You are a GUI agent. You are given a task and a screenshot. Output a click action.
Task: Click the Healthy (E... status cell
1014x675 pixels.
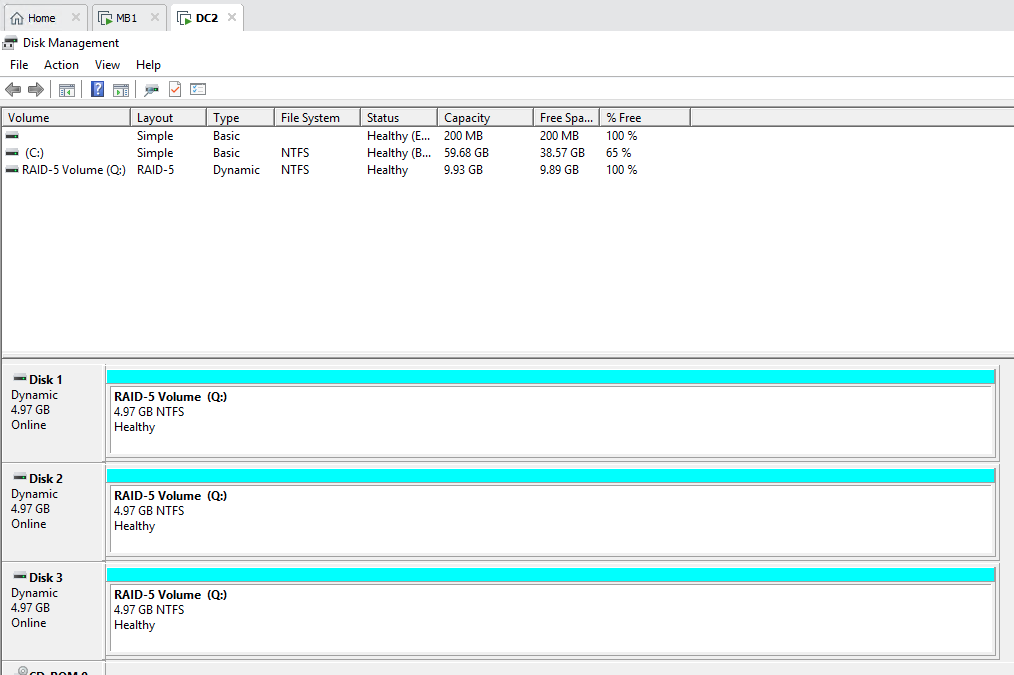398,136
